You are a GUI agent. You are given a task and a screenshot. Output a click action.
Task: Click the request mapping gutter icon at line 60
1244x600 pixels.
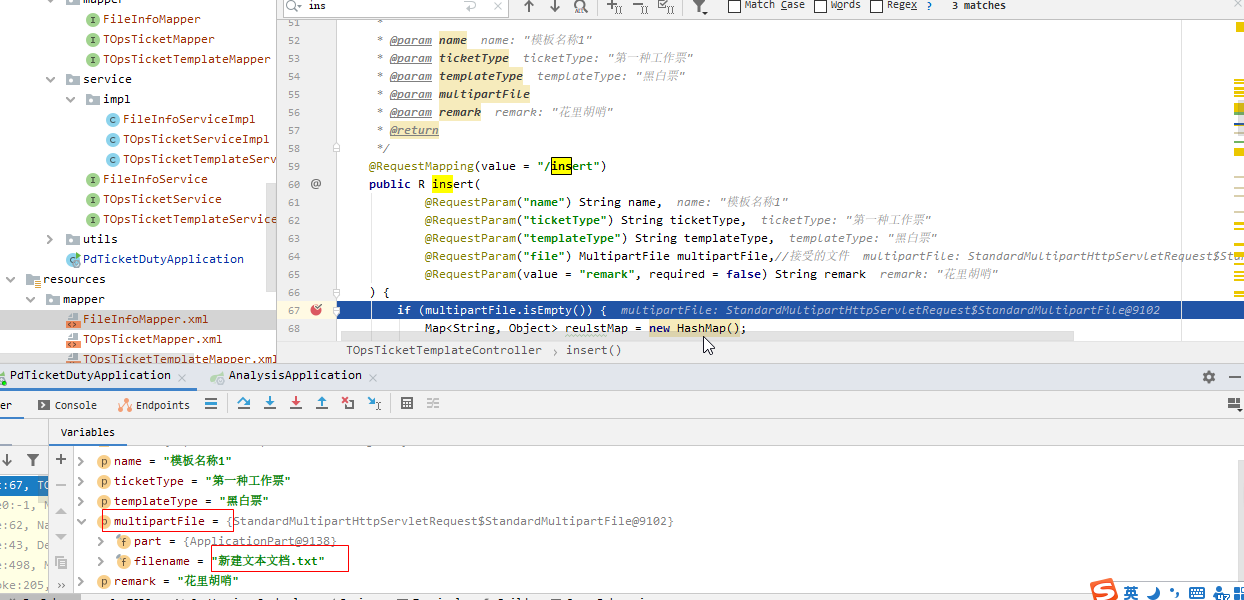coord(316,184)
